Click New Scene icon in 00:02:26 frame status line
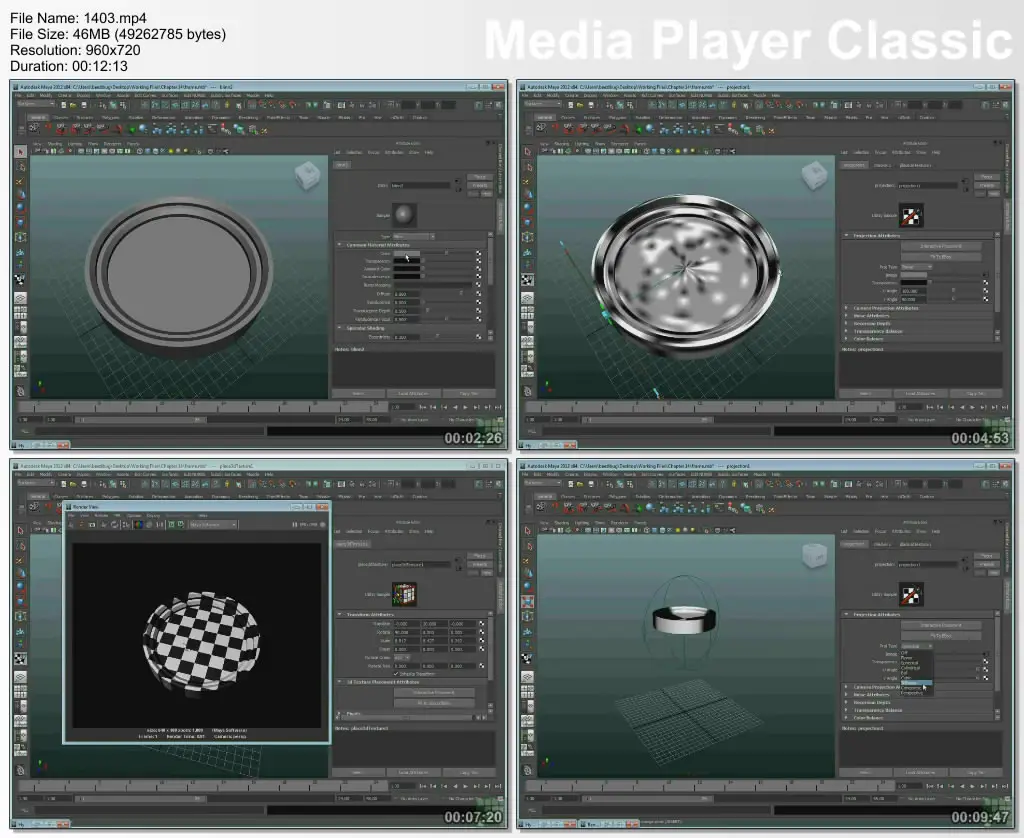 64,105
